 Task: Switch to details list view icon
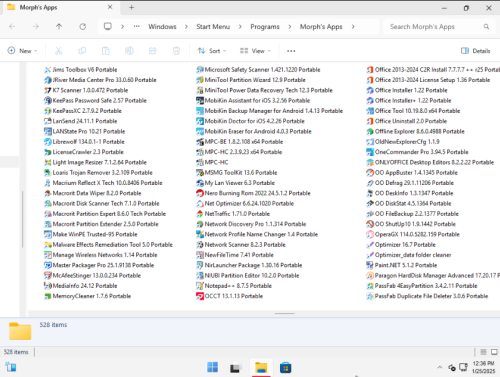483,352
